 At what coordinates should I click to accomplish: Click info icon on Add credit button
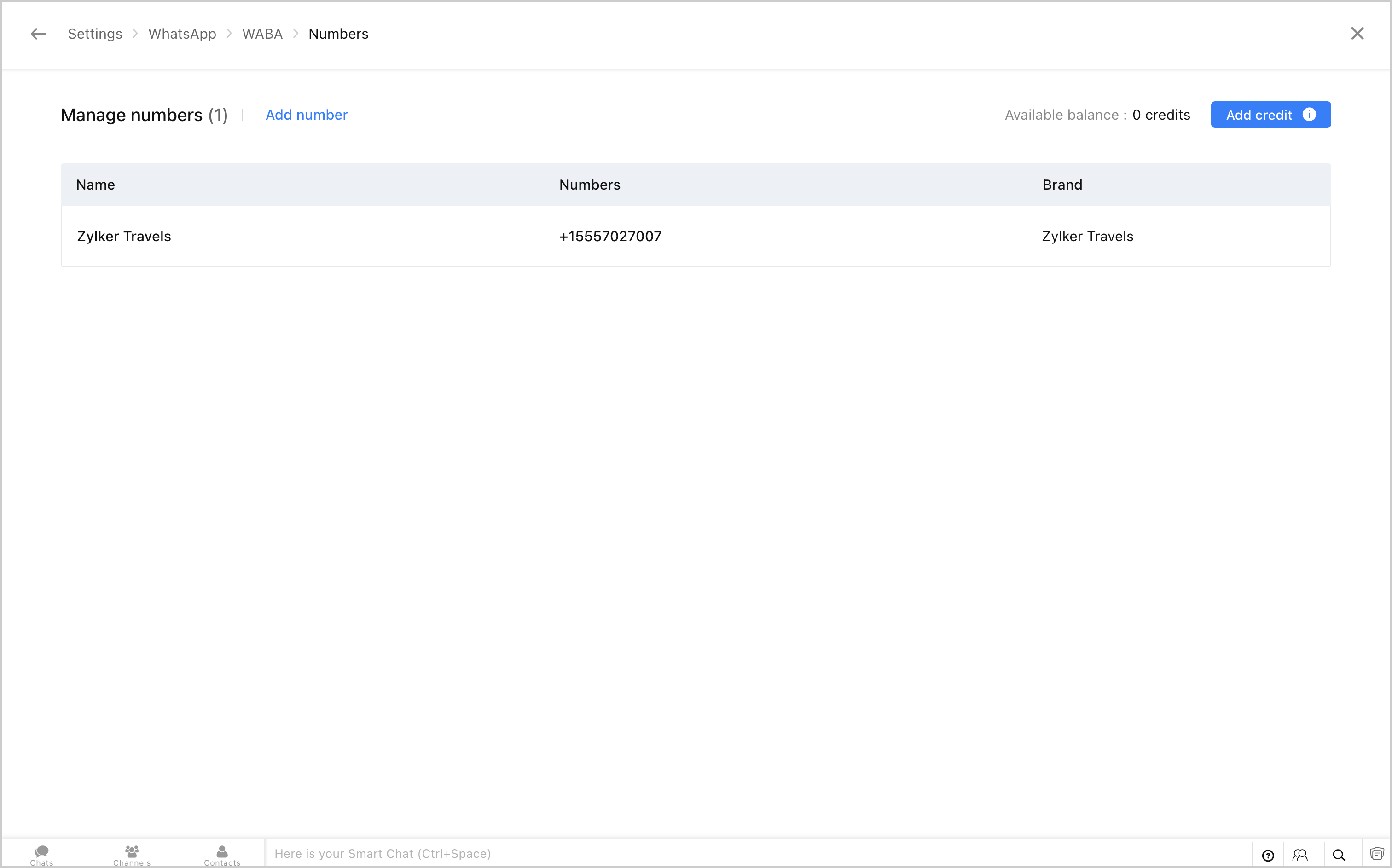(x=1309, y=114)
